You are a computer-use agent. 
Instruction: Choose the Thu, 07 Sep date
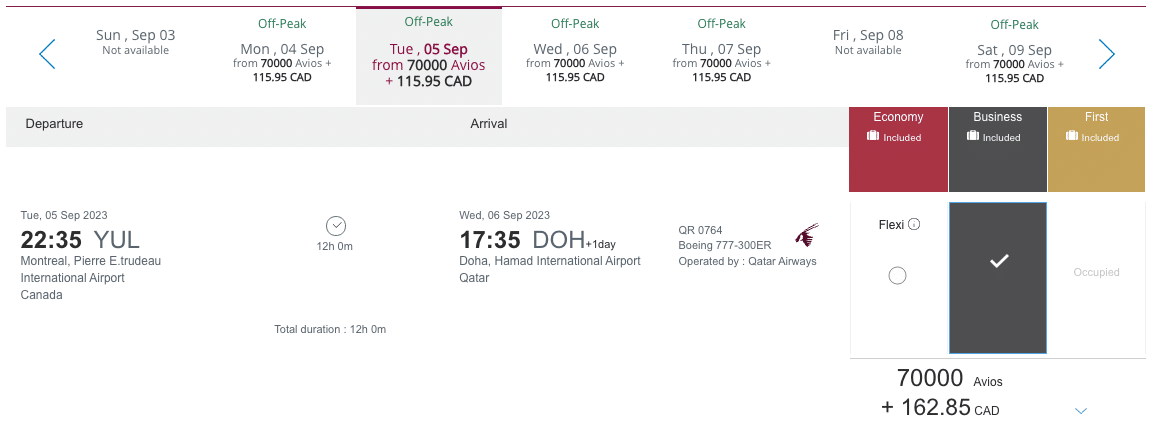(721, 55)
